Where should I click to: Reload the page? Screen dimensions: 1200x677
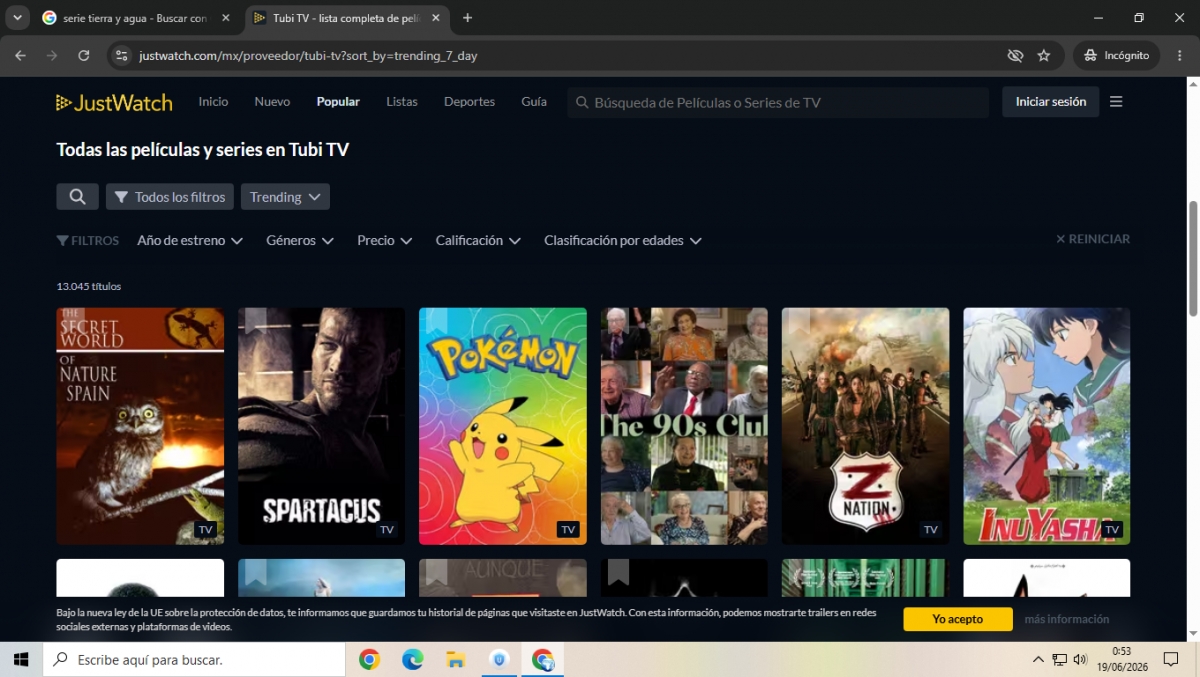(84, 56)
